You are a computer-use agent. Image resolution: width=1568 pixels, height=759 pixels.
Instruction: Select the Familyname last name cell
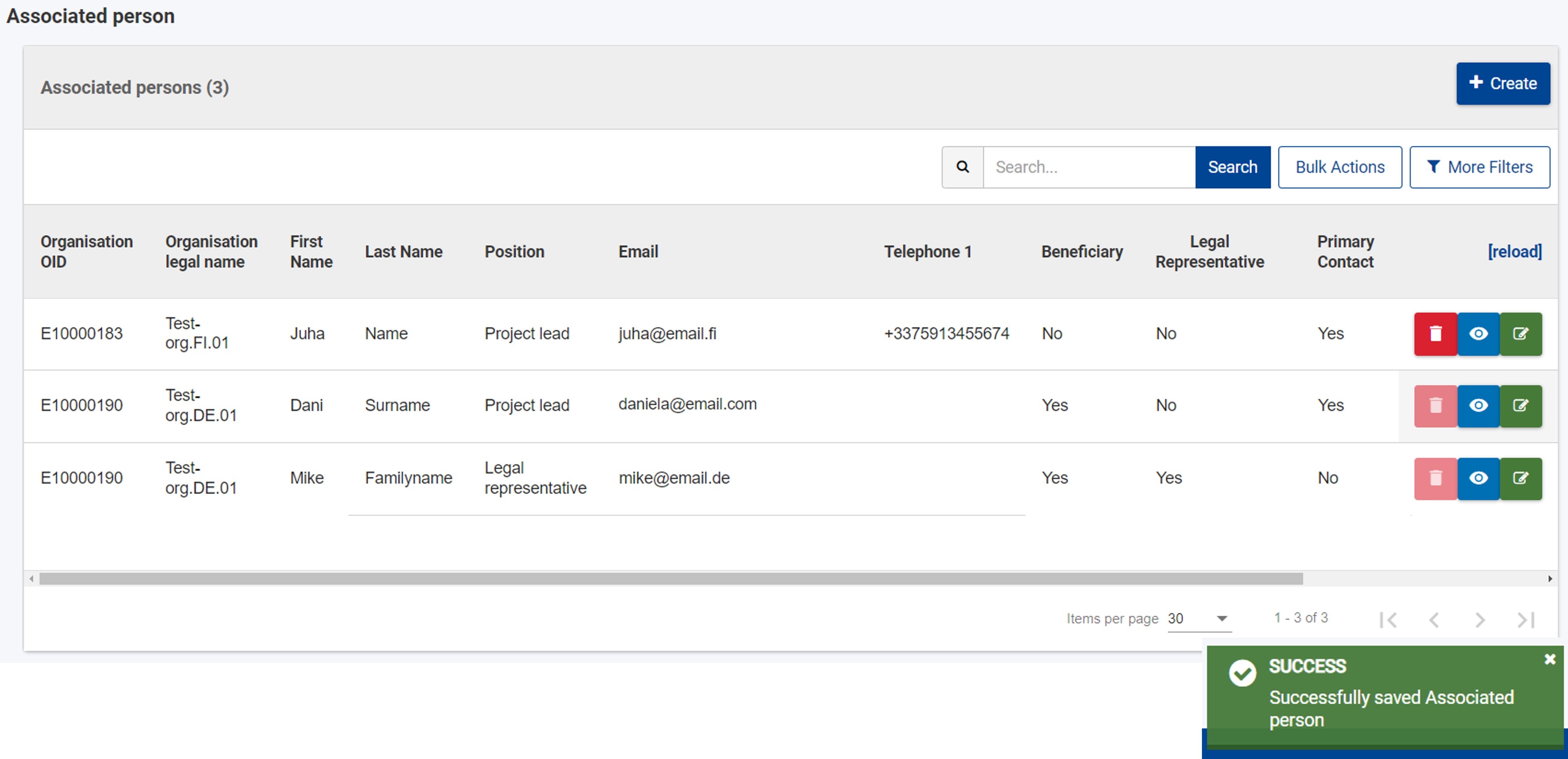(x=408, y=478)
